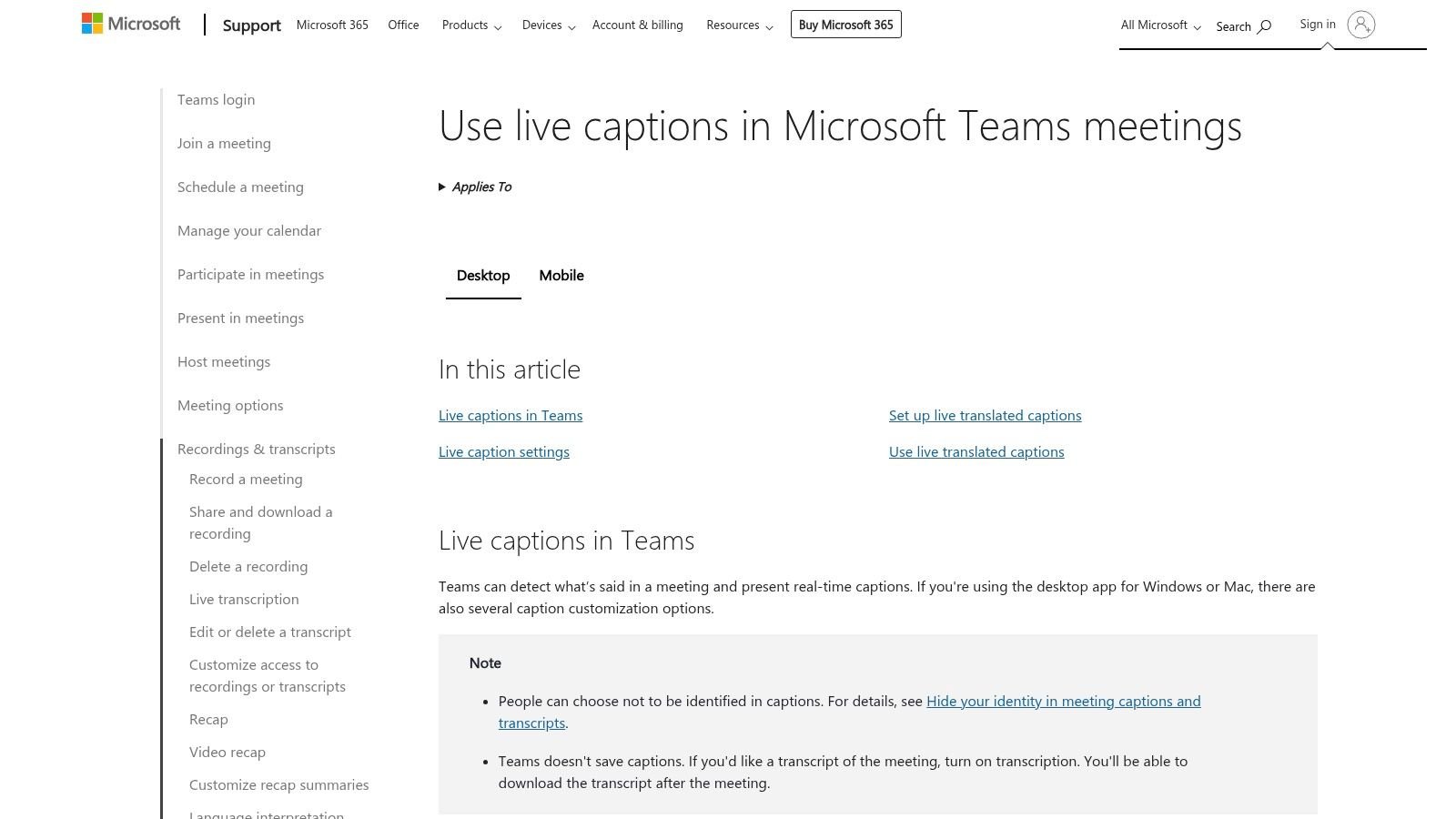Viewport: 1456px width, 819px height.
Task: Open Delete a recording sidebar item
Action: 248,567
